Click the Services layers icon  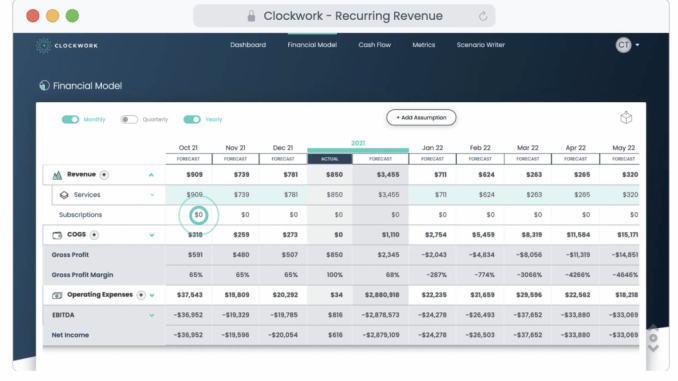[x=64, y=195]
